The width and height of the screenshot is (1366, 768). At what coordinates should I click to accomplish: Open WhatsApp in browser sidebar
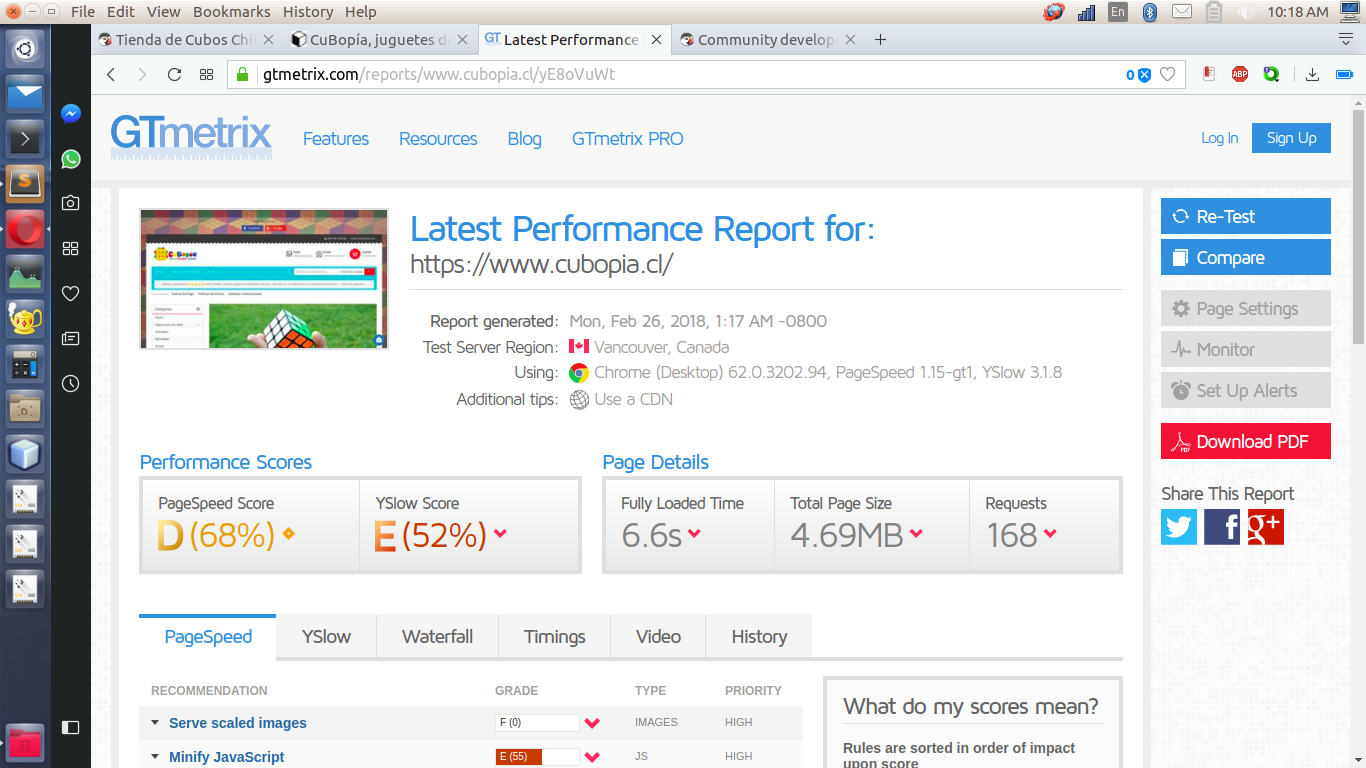click(x=71, y=159)
